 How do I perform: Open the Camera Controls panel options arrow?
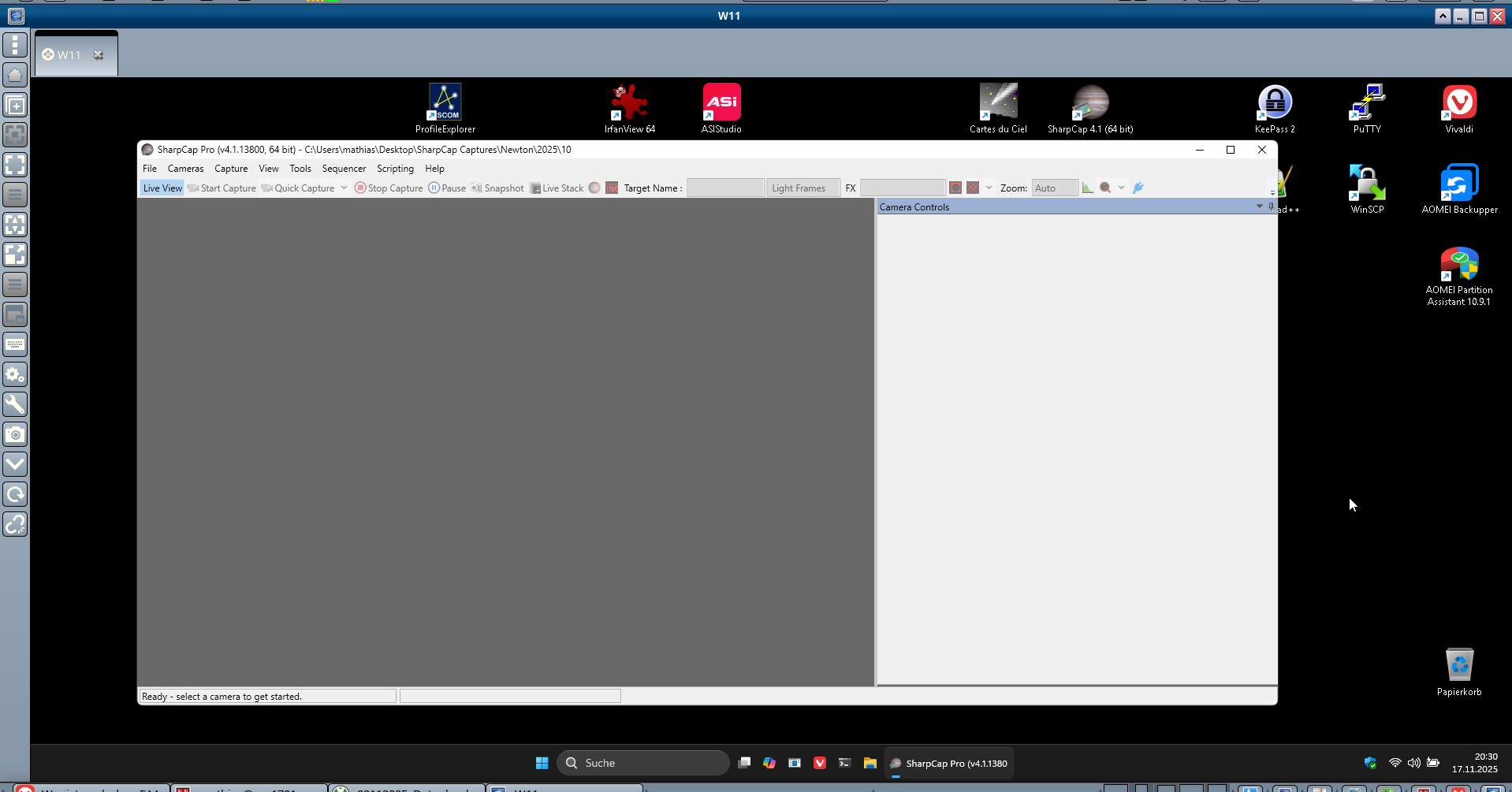tap(1259, 206)
